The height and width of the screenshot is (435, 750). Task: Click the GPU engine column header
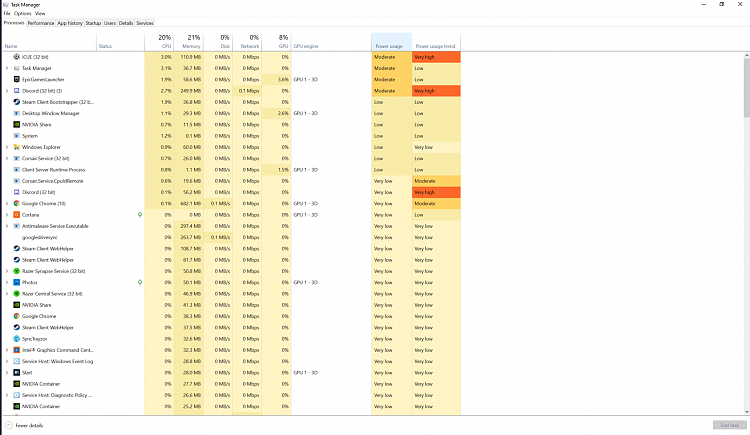click(x=331, y=42)
